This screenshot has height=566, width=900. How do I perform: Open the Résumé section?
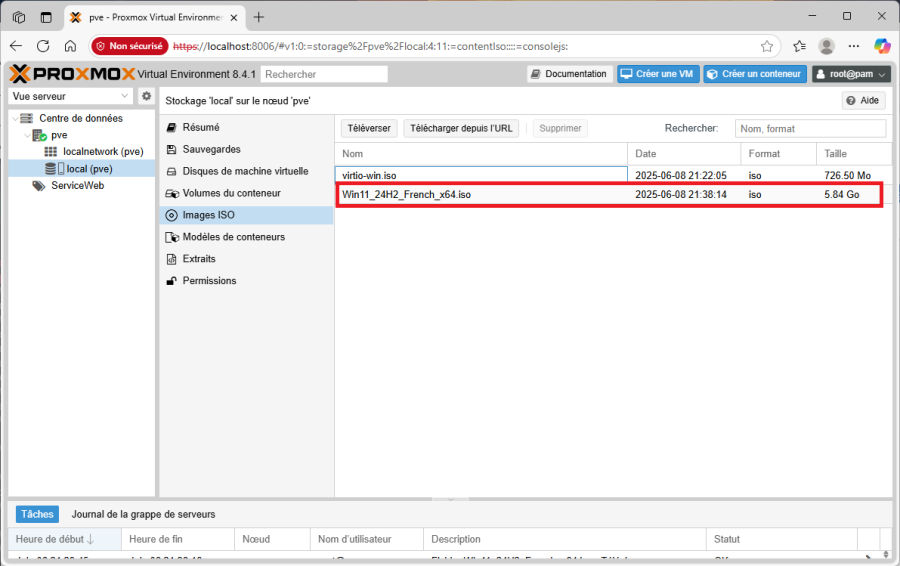click(x=246, y=127)
